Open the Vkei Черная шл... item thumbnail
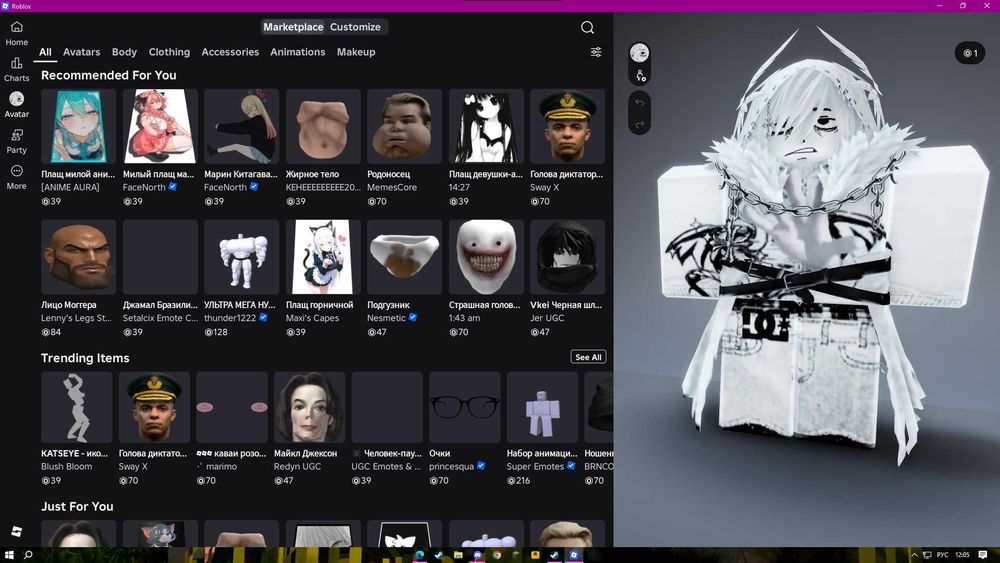The width and height of the screenshot is (1000, 563). (x=568, y=257)
